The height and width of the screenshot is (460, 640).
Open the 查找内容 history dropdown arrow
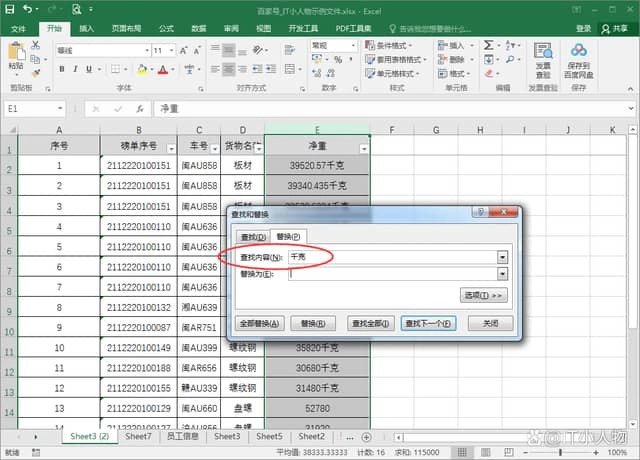[502, 257]
